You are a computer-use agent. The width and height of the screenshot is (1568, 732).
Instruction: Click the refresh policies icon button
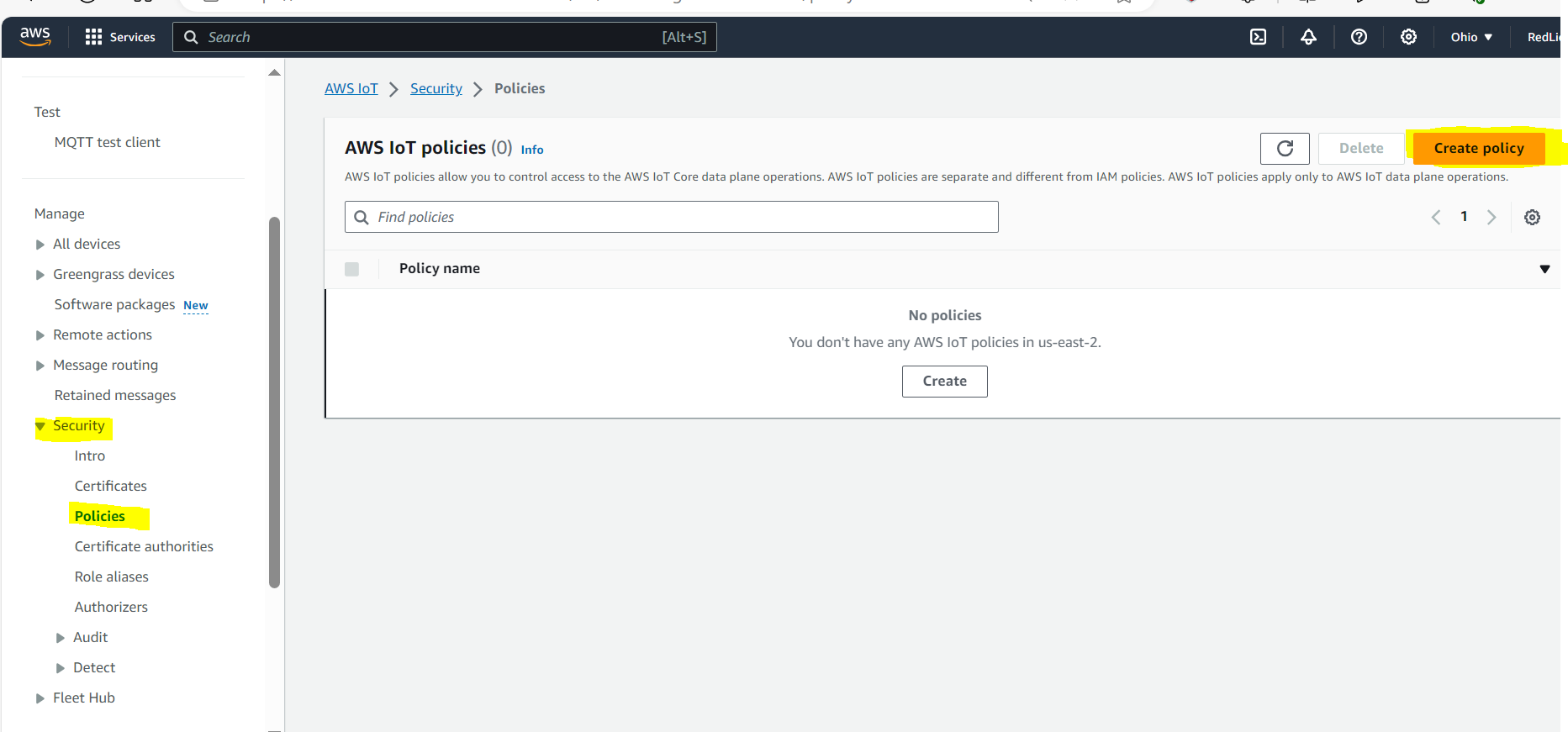(1285, 149)
